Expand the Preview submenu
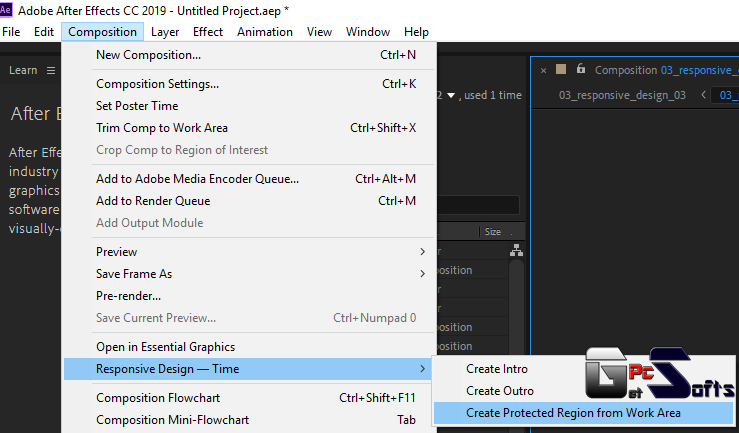 [249, 252]
